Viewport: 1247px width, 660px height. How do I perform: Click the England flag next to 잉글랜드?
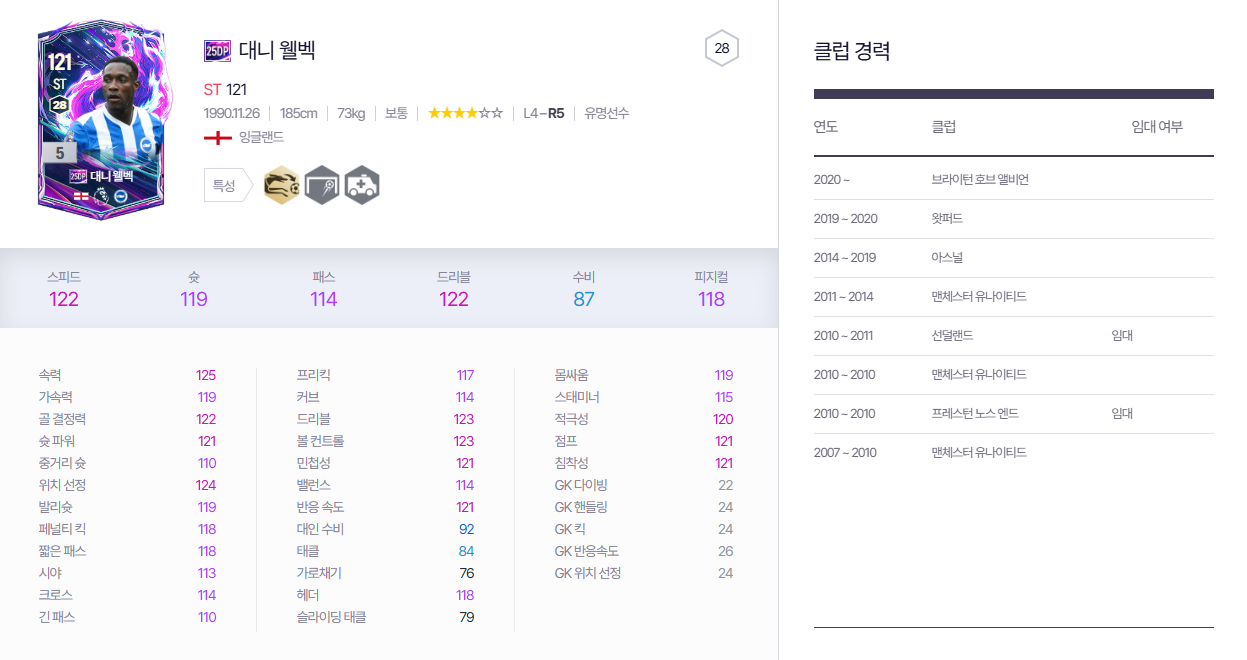tap(217, 137)
